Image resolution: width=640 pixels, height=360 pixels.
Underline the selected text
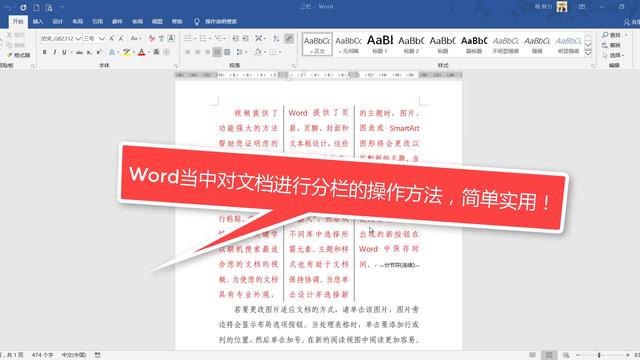click(x=64, y=52)
